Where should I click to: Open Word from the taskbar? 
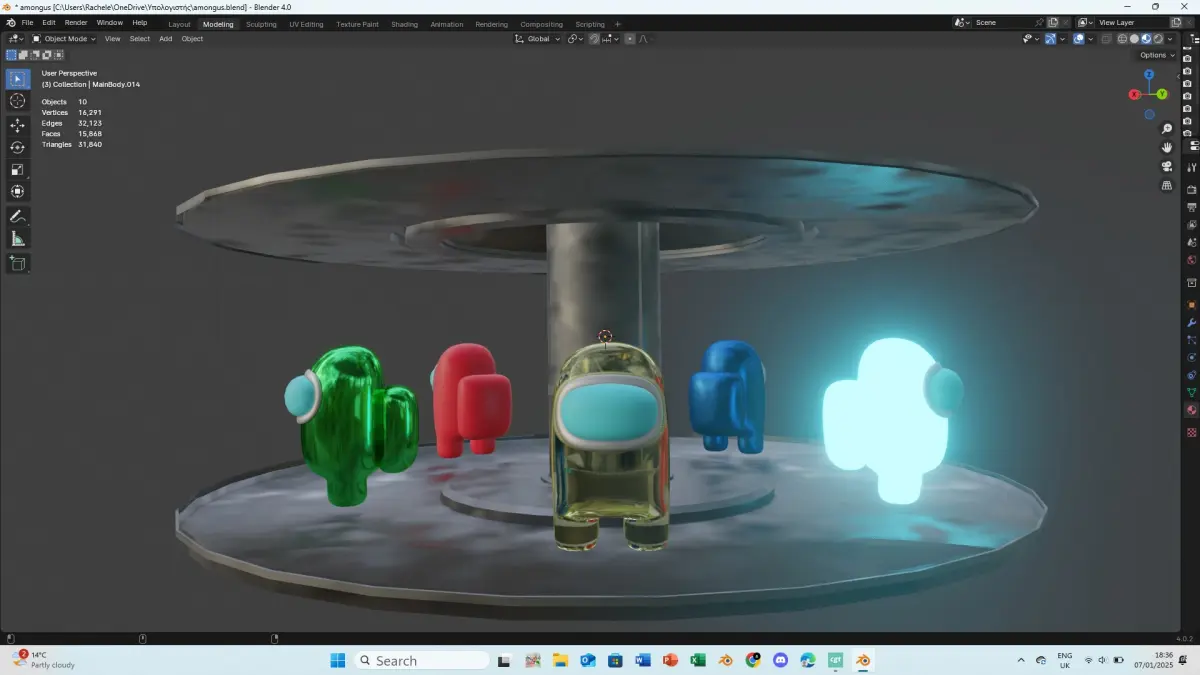[x=642, y=660]
